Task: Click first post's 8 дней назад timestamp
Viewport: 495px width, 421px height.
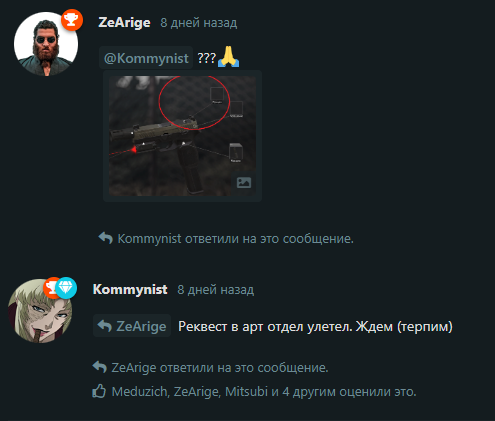Action: point(199,23)
